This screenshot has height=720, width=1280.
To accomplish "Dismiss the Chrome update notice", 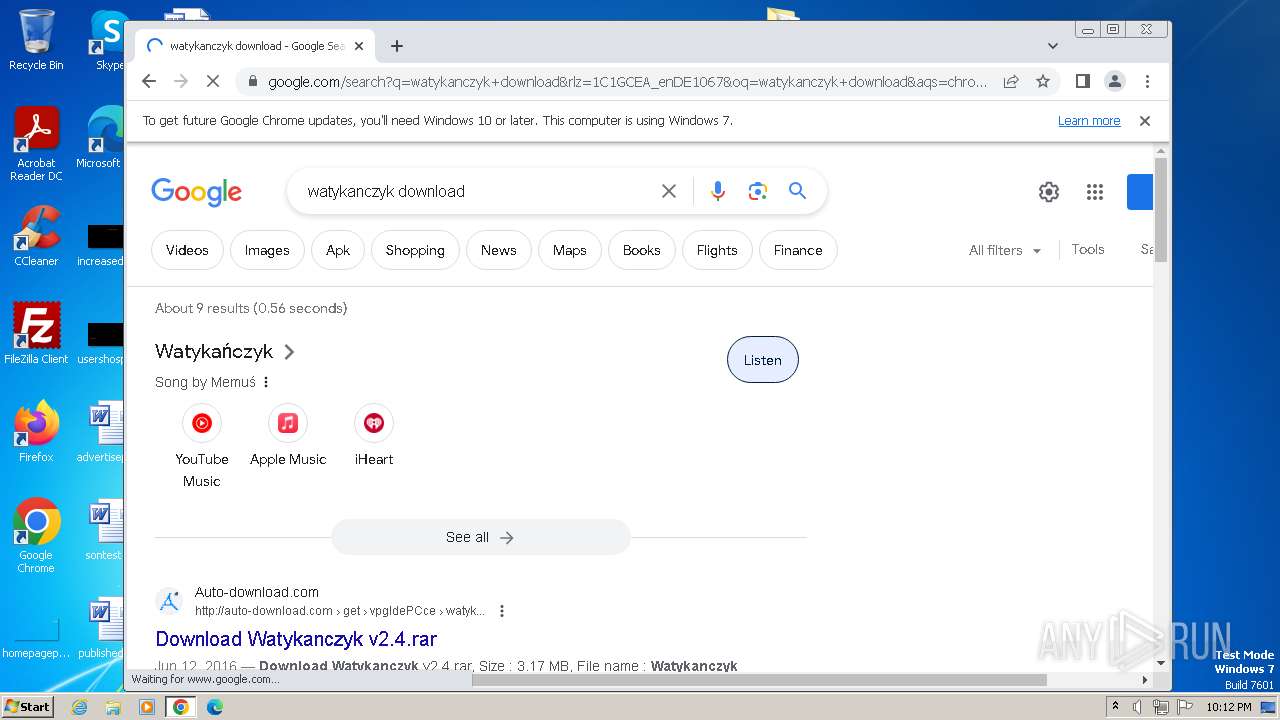I will pos(1145,121).
